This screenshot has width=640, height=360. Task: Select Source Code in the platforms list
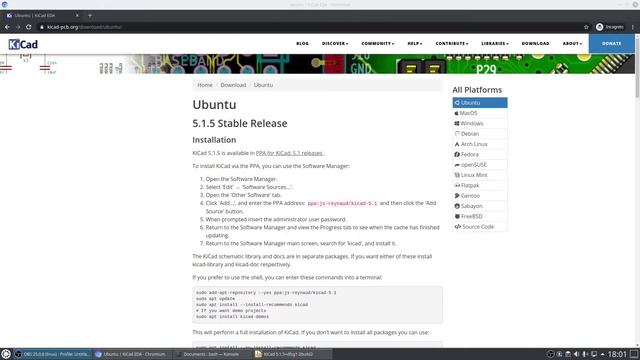(480, 227)
